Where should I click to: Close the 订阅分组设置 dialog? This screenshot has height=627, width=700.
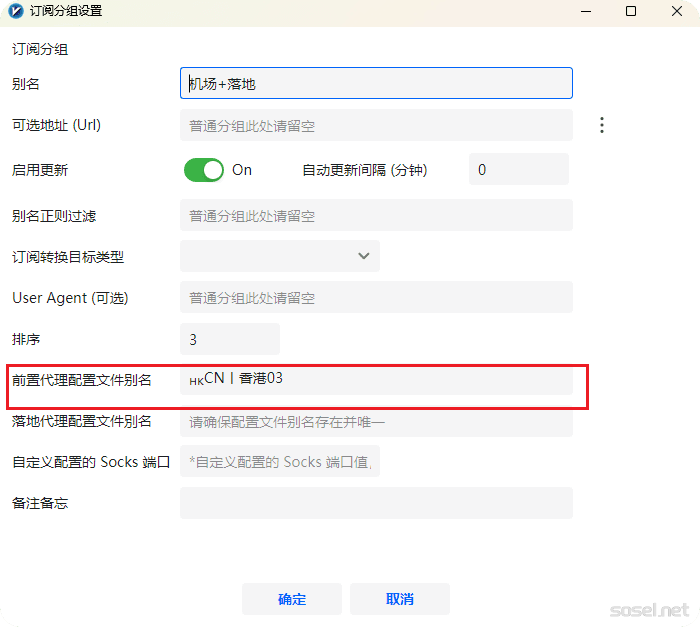677,12
